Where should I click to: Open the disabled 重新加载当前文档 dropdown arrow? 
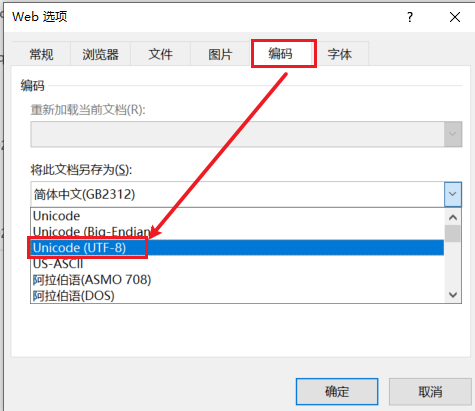453,134
